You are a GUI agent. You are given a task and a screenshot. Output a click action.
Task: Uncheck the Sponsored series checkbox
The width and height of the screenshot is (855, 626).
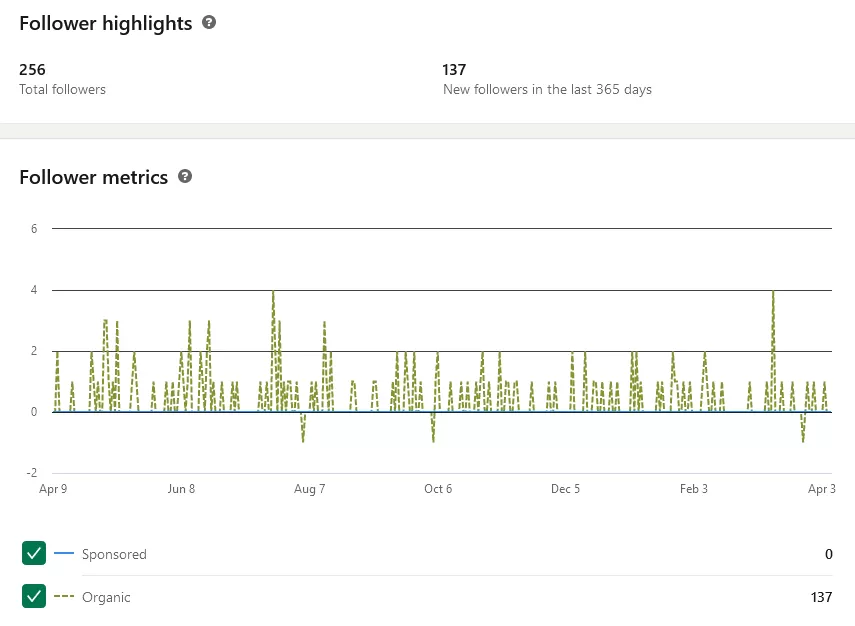(34, 553)
